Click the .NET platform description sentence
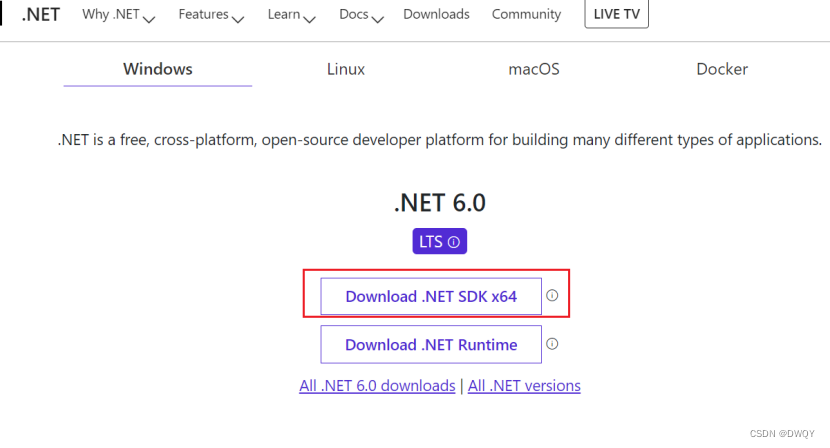830x448 pixels. [x=439, y=140]
